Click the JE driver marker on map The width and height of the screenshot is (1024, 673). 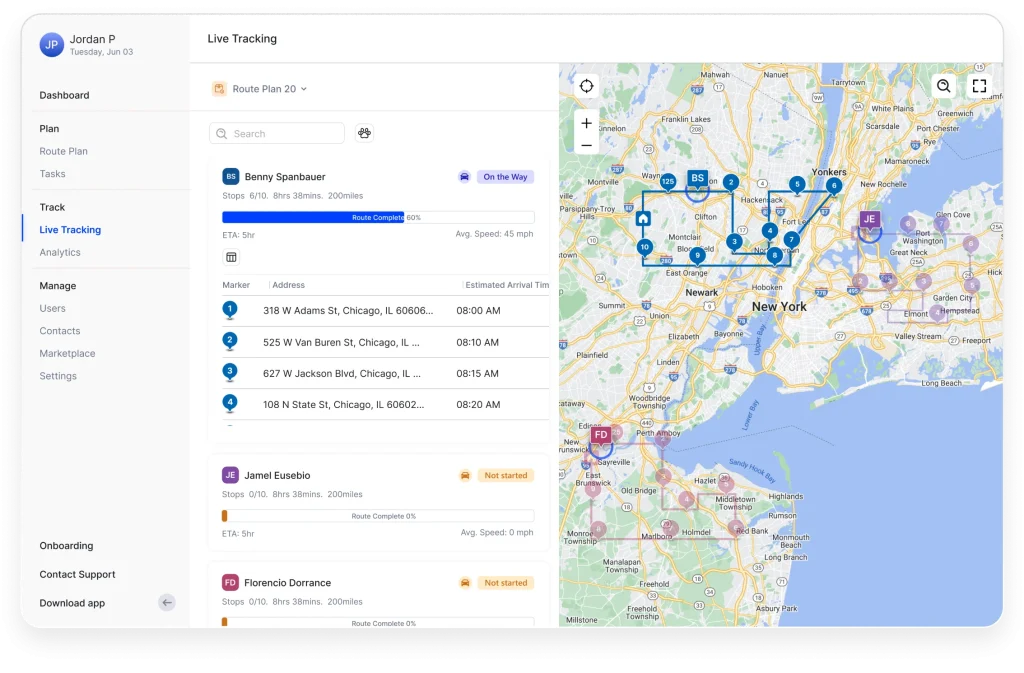coord(869,219)
